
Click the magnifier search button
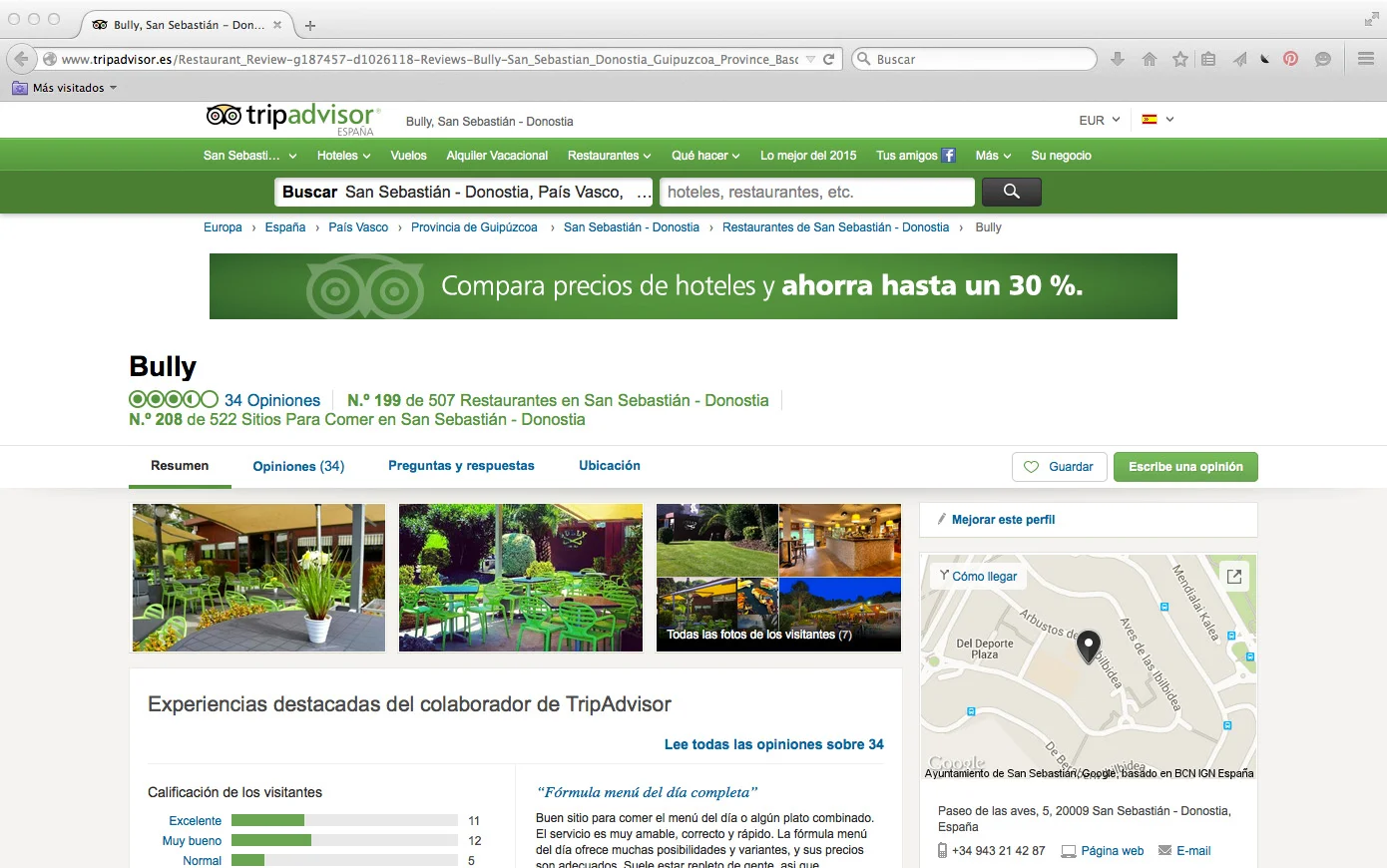pyautogui.click(x=1012, y=192)
